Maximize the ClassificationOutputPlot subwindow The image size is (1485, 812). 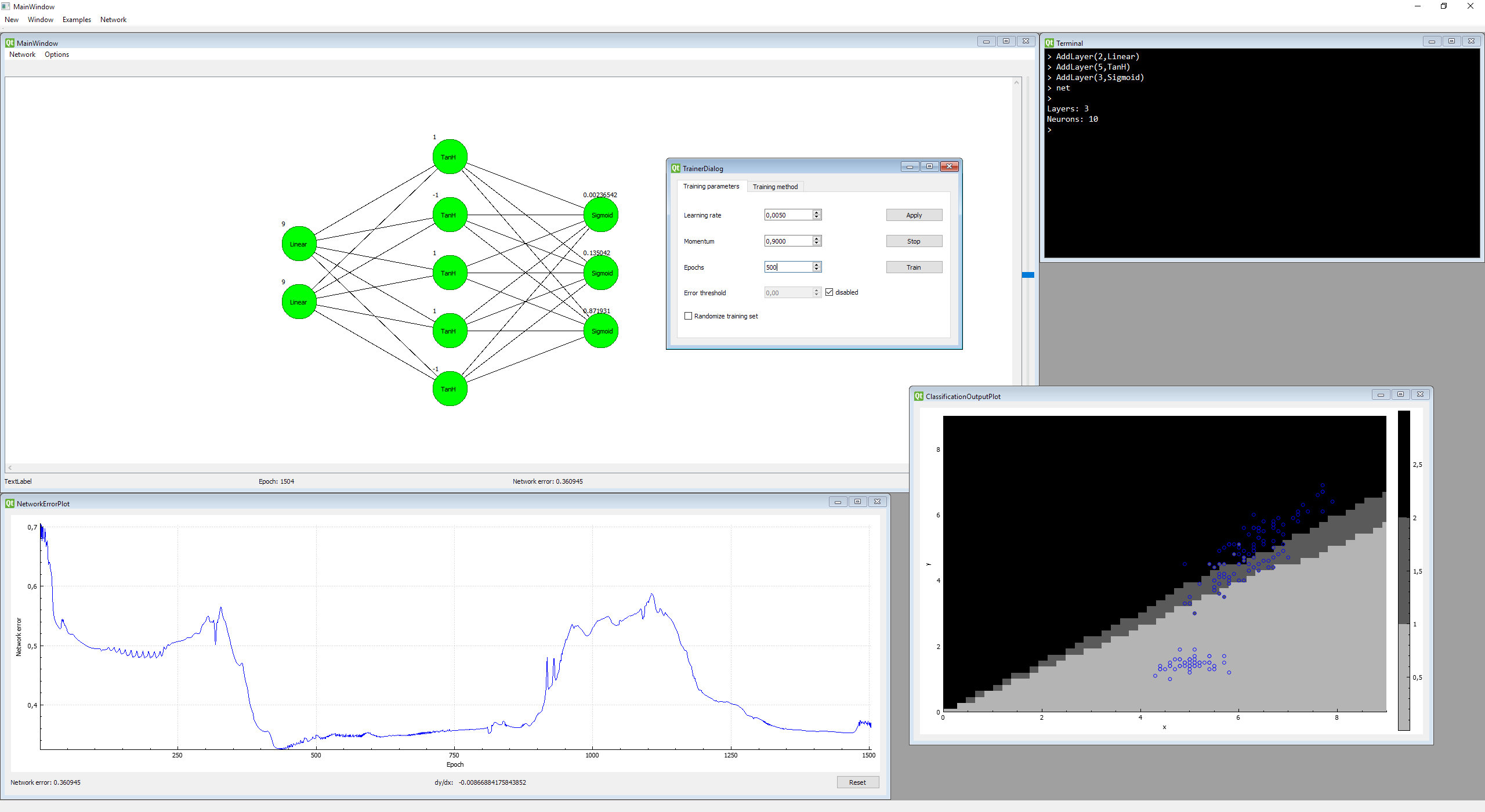(x=1400, y=394)
